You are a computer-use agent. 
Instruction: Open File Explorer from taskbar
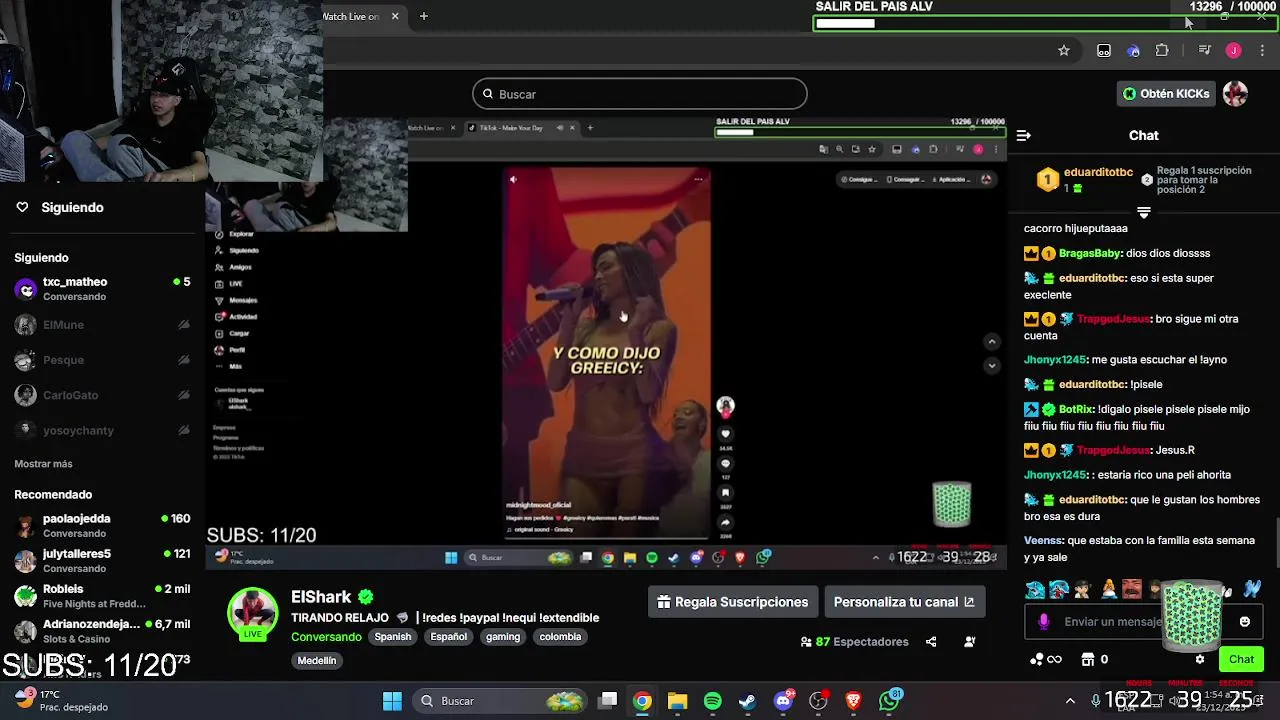point(677,701)
